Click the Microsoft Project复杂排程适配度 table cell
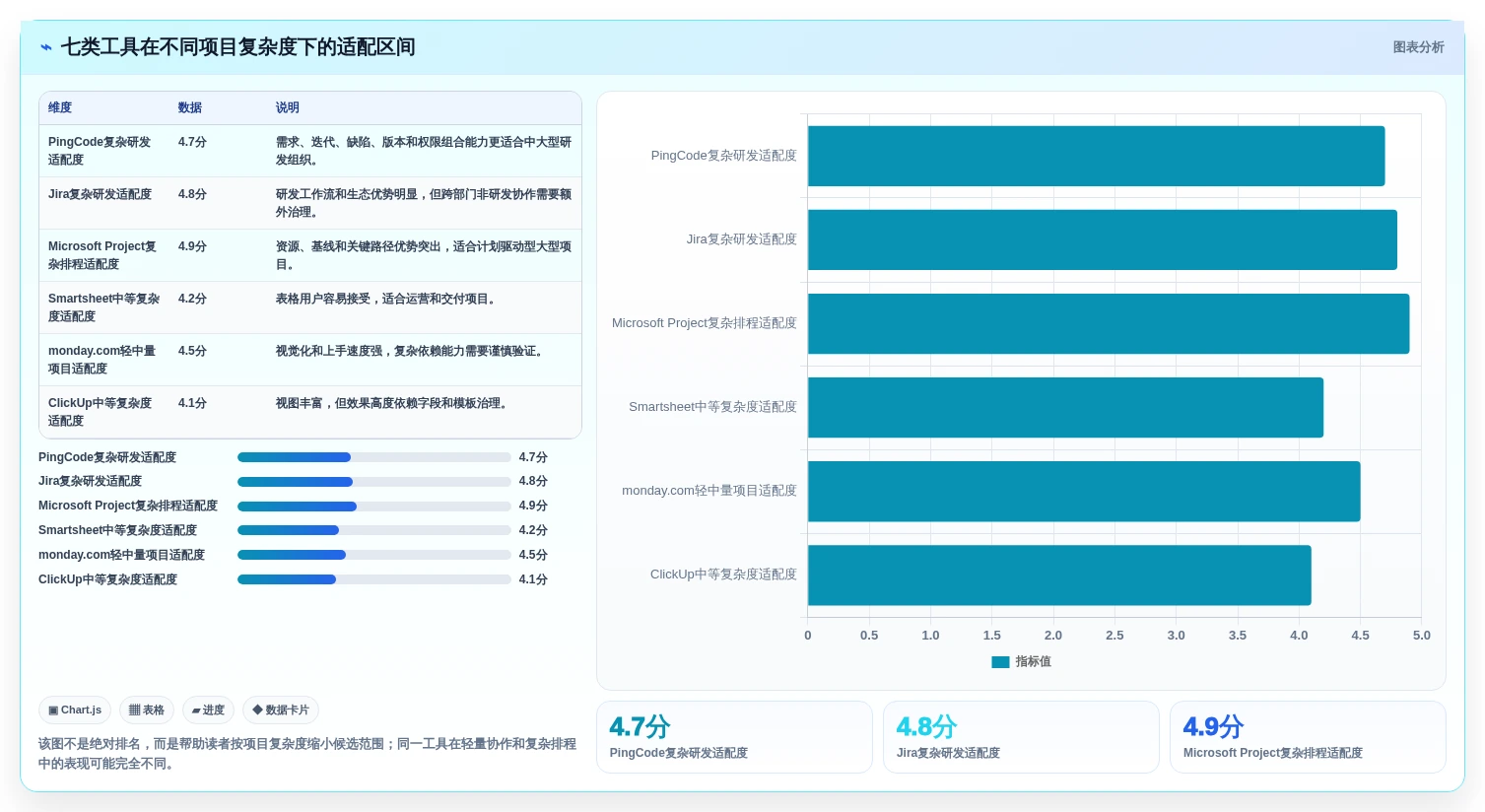The height and width of the screenshot is (812, 1485). click(x=103, y=255)
